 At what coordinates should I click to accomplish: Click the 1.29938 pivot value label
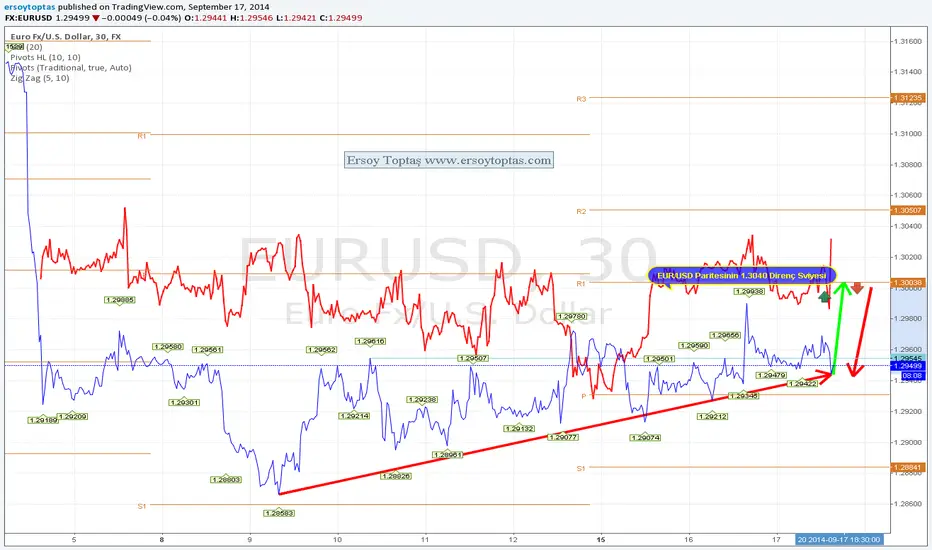pyautogui.click(x=750, y=291)
